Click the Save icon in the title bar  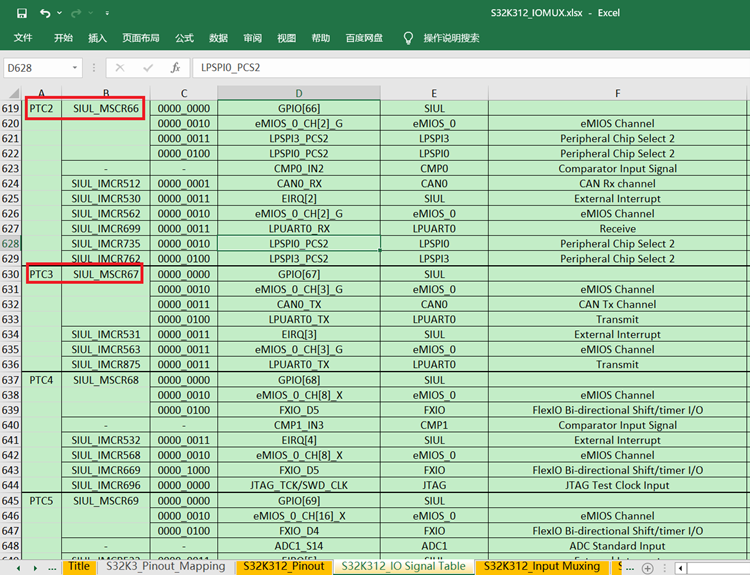[x=22, y=13]
